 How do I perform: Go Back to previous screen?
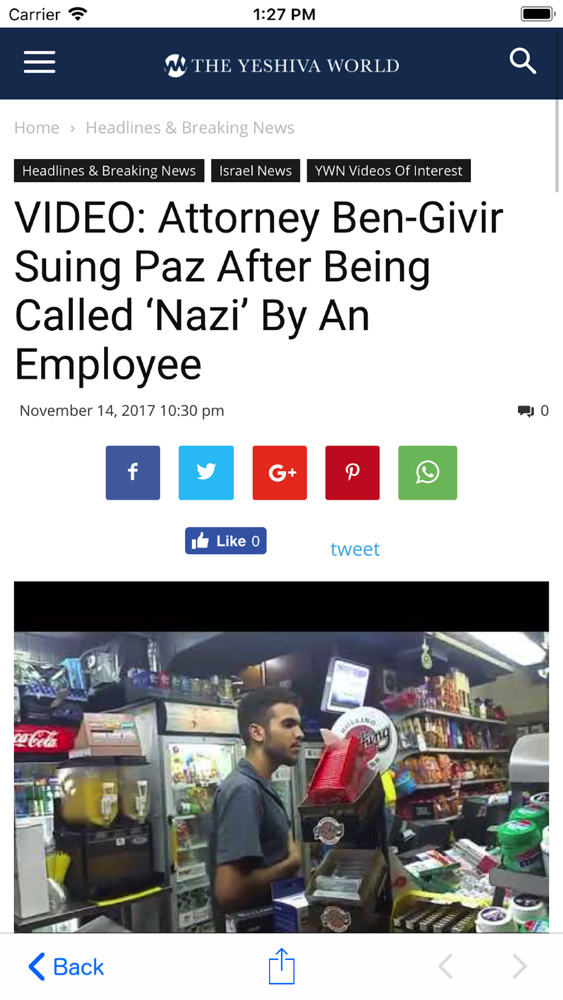[x=66, y=967]
